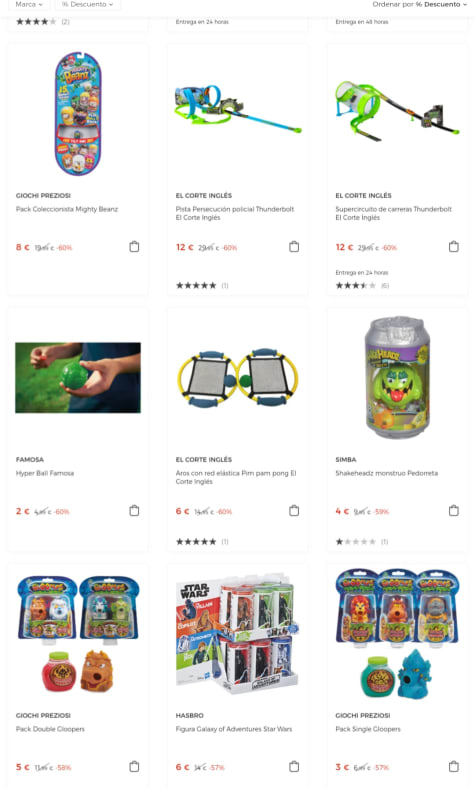Add Aros con red elástica to cart

(x=294, y=511)
